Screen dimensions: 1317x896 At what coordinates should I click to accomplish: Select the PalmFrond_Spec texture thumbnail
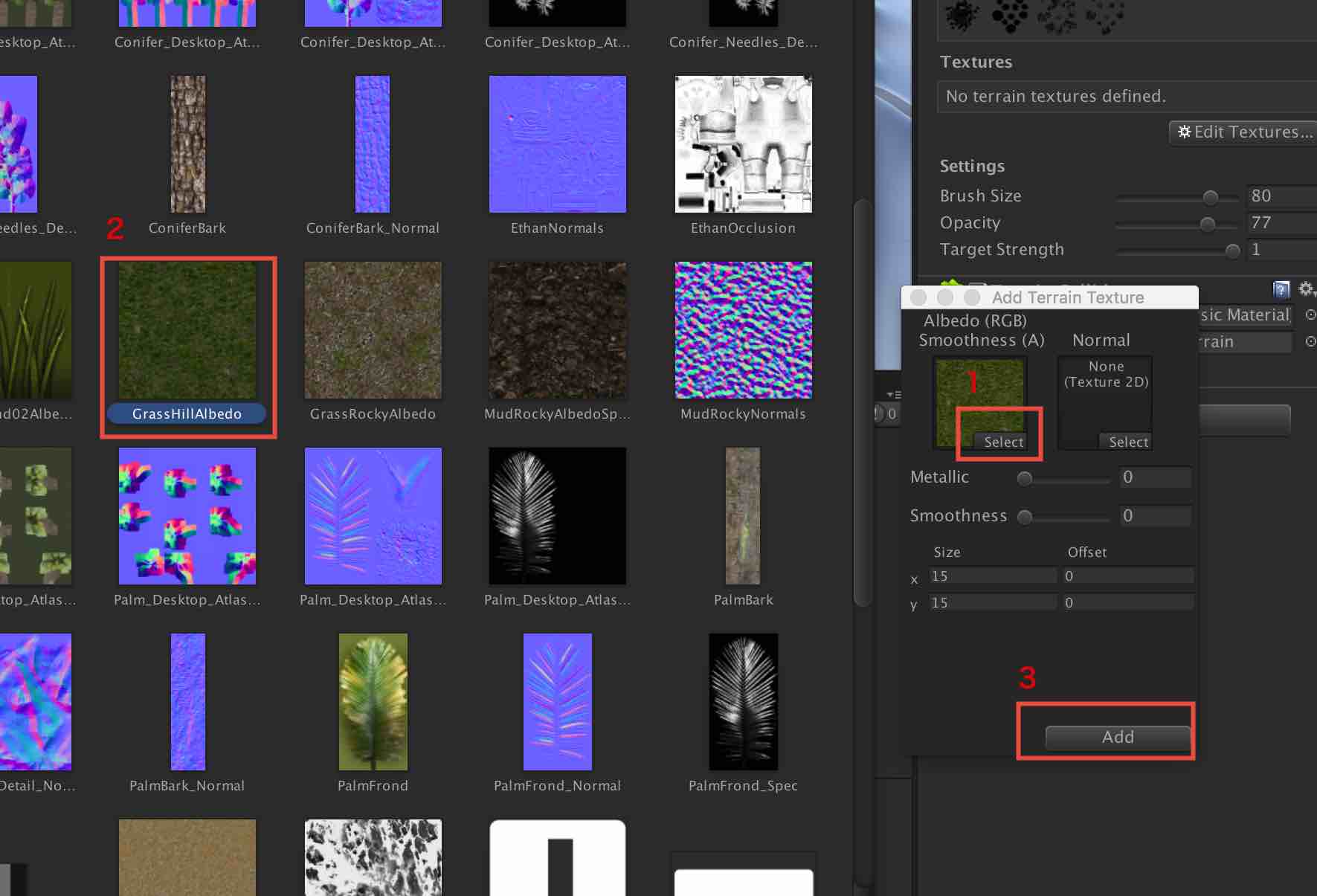[x=744, y=702]
